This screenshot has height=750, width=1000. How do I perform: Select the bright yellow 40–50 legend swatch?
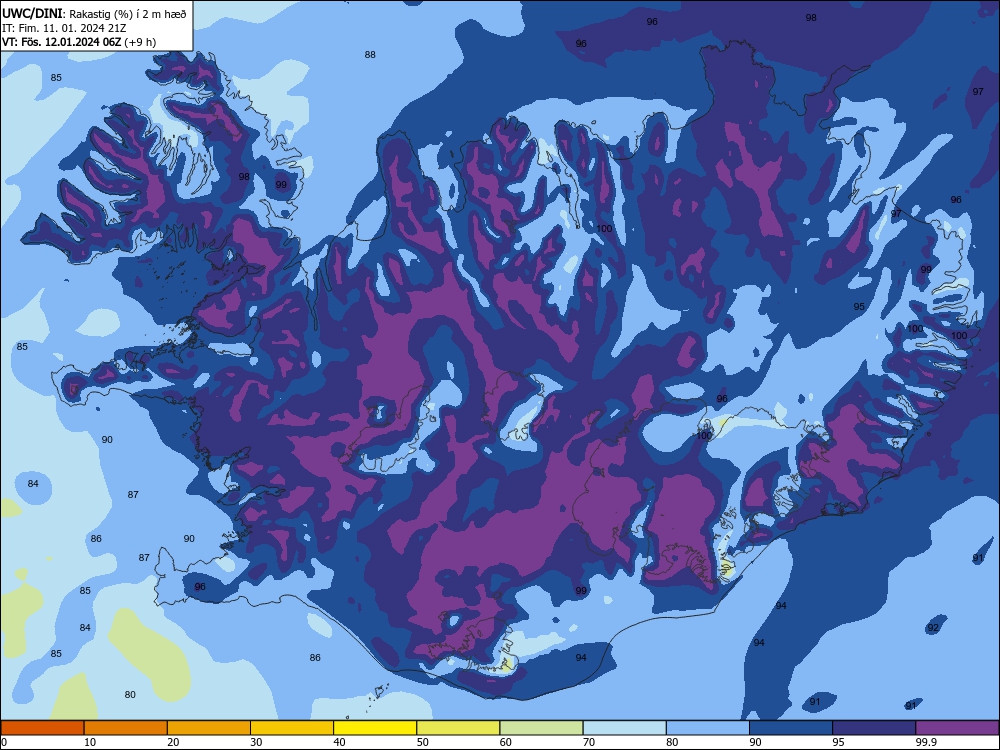tap(375, 728)
